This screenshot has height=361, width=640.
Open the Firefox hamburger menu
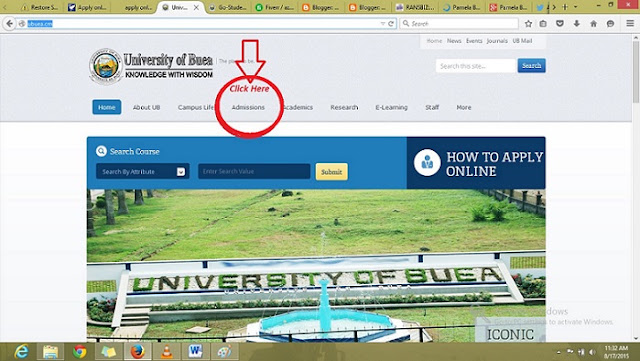tap(630, 24)
